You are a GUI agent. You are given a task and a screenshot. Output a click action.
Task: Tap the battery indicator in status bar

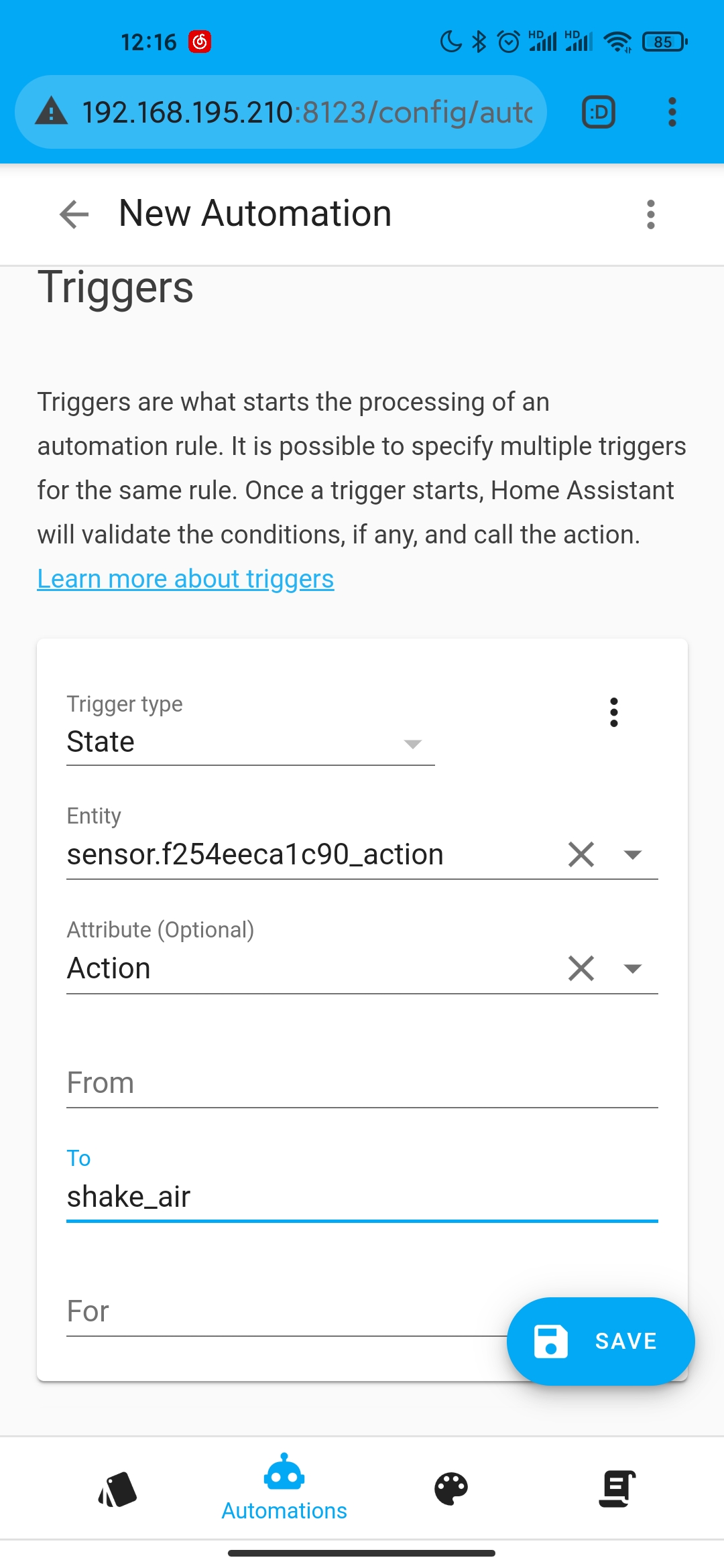662,42
